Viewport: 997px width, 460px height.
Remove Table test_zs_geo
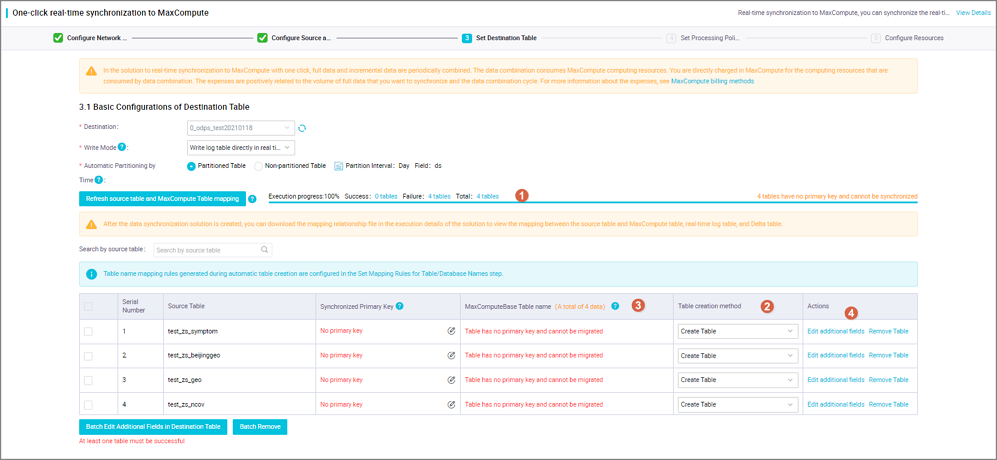click(888, 380)
